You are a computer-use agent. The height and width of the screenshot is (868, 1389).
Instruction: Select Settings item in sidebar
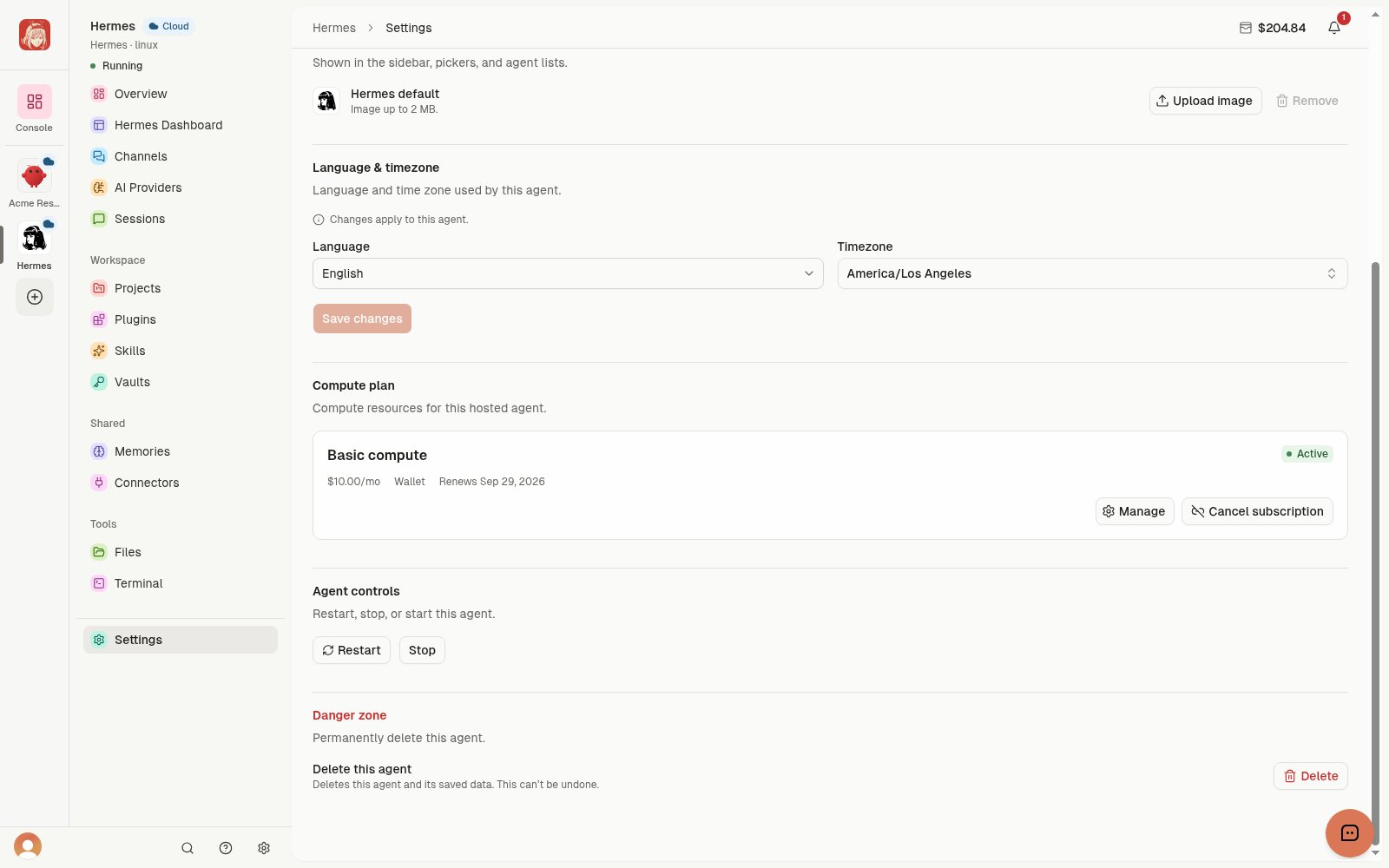coord(181,640)
